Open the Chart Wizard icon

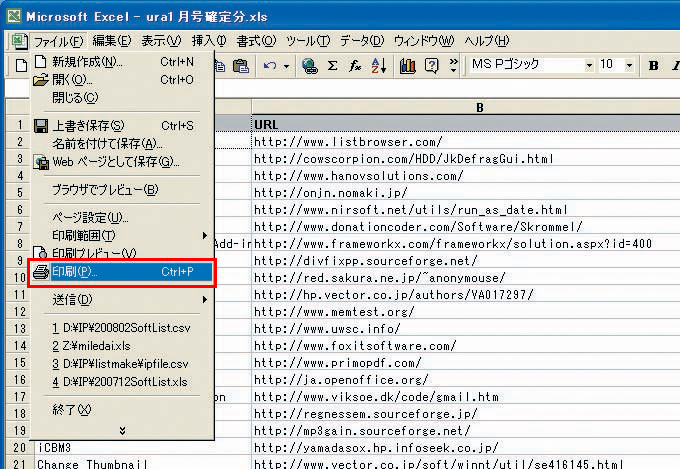pyautogui.click(x=408, y=66)
